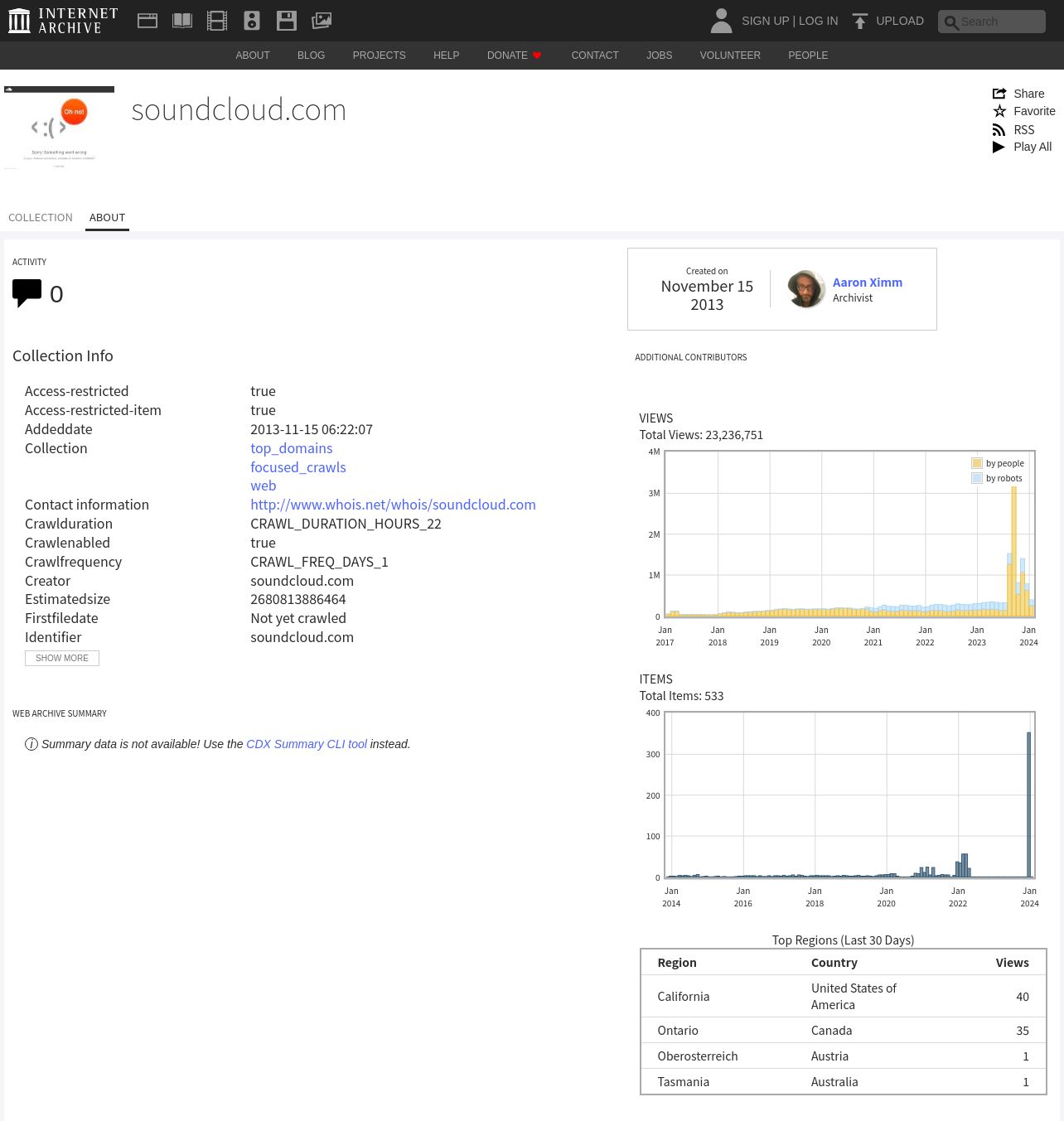Click the 'Total Views: 23,236,751' text

[x=701, y=435]
